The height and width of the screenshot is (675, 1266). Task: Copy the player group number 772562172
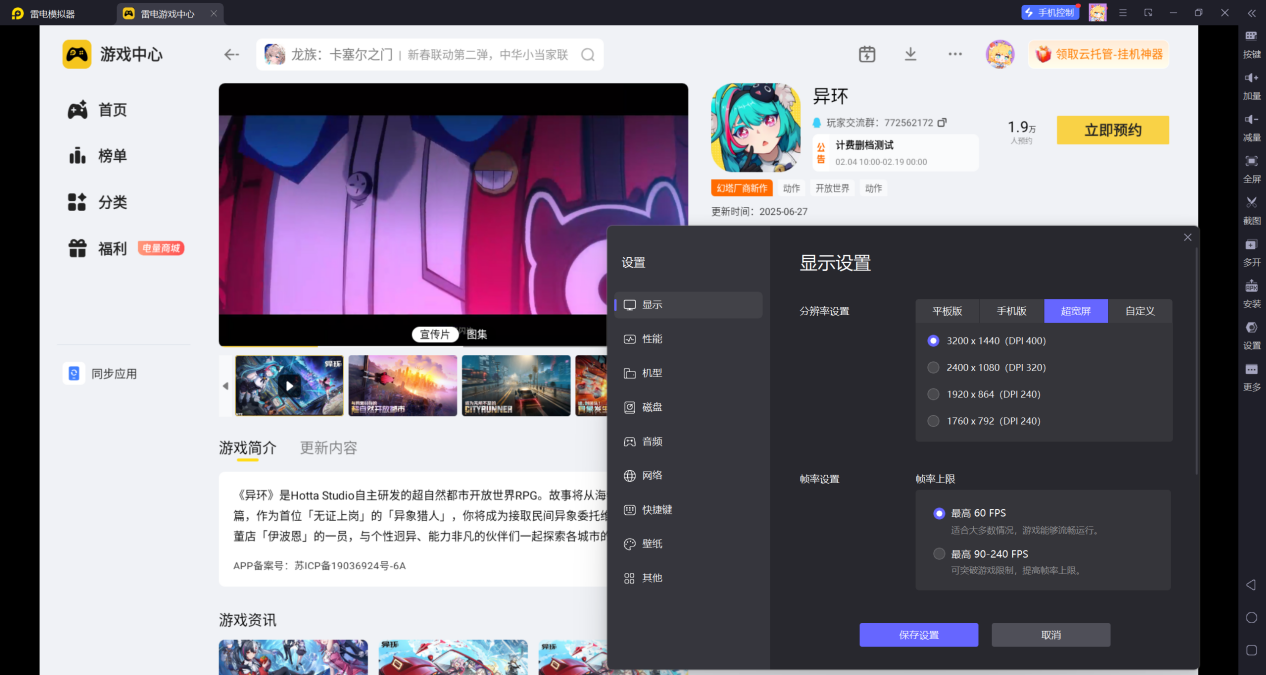[x=942, y=123]
